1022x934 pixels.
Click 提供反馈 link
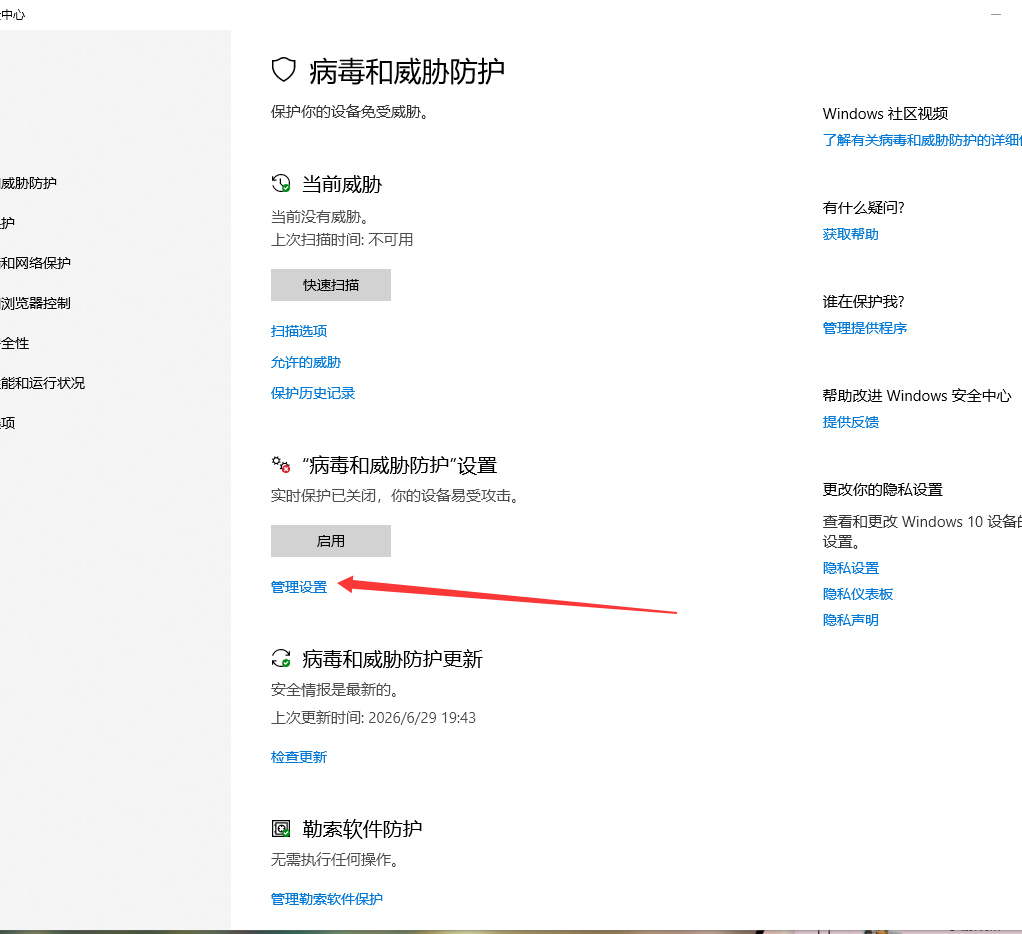point(851,422)
